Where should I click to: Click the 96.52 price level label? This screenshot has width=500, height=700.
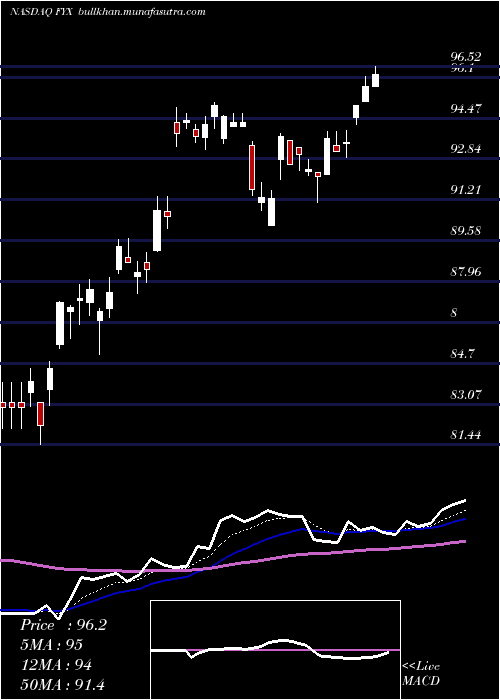click(466, 57)
